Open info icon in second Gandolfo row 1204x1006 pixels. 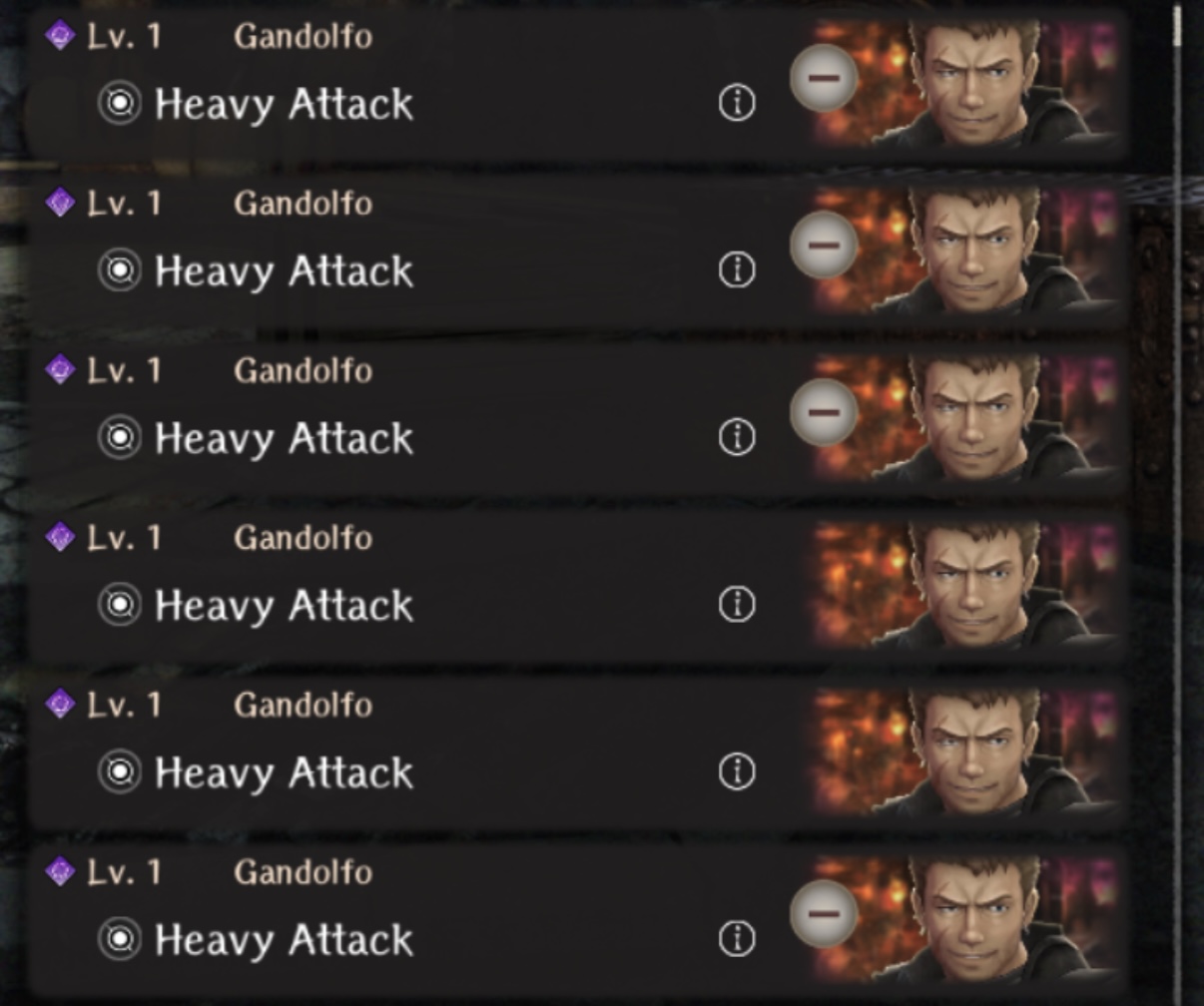click(737, 269)
